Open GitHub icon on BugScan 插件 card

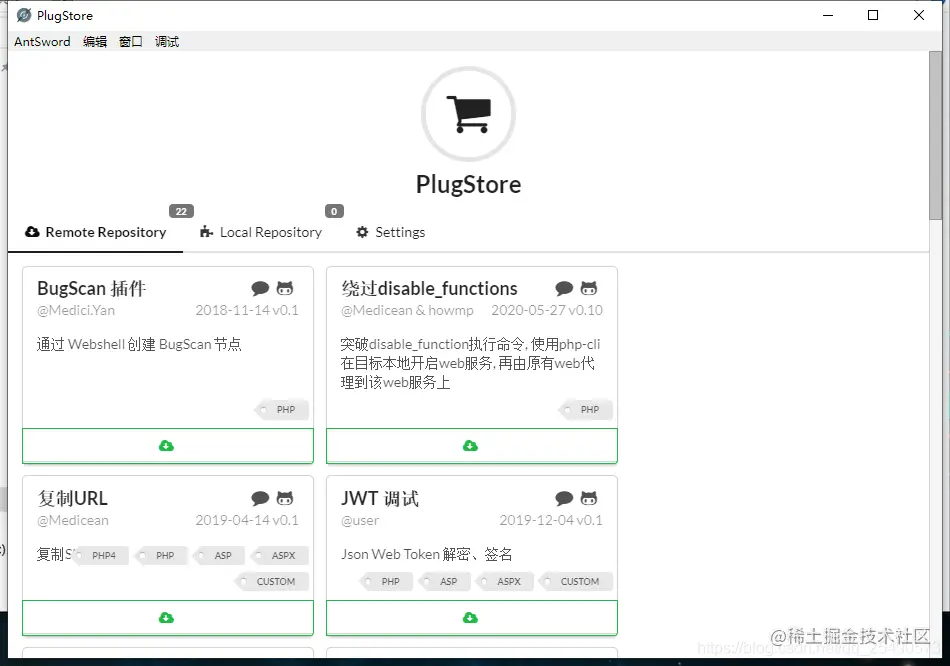(286, 286)
